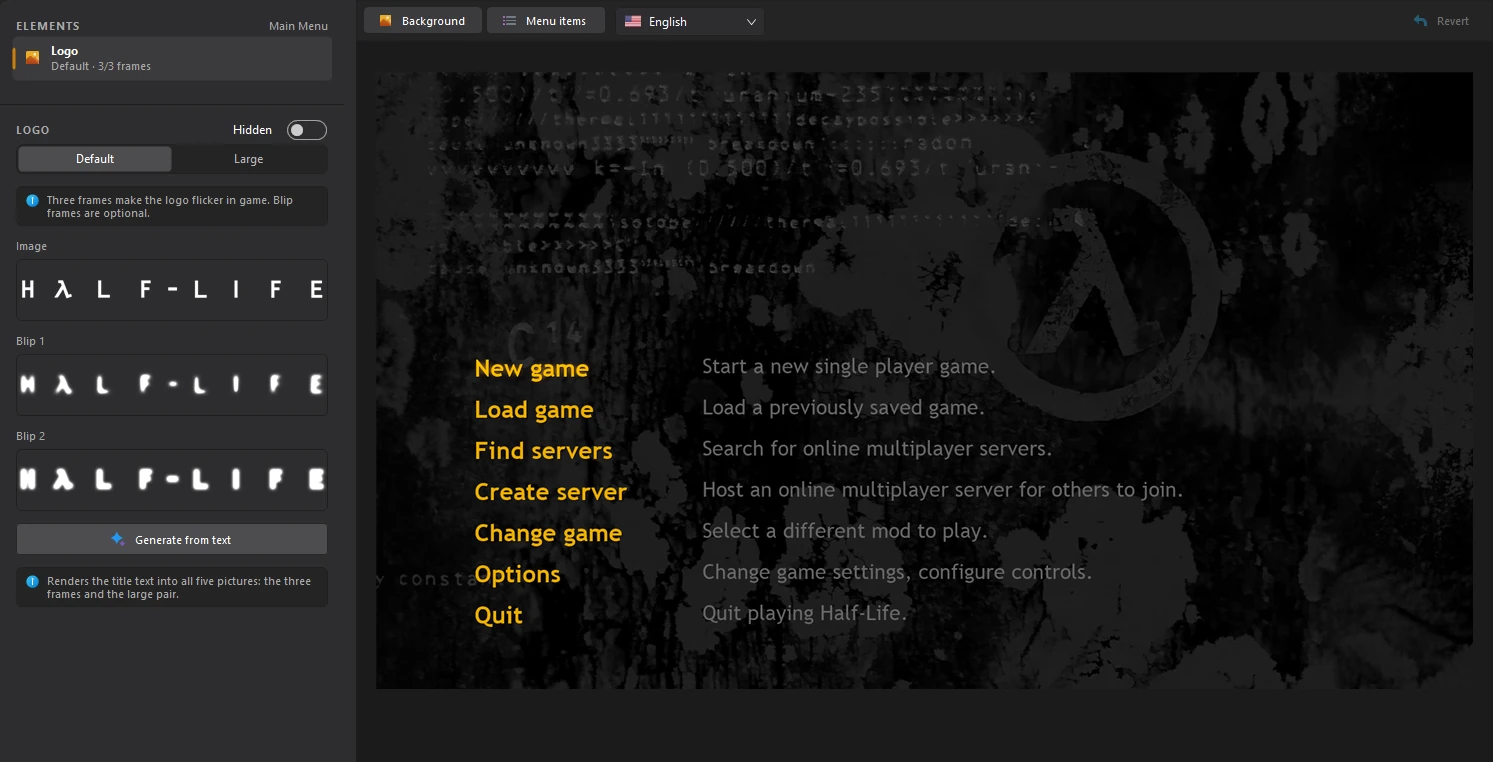Toggle the Hidden switch for the logo

point(306,130)
